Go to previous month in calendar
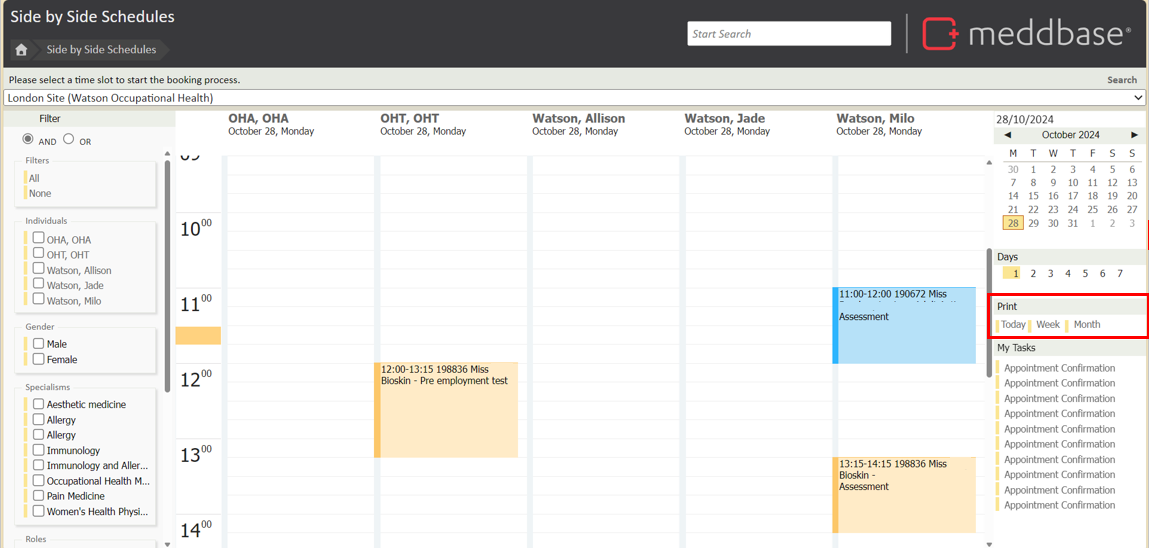Screen dimensions: 1149x548 tap(1007, 135)
